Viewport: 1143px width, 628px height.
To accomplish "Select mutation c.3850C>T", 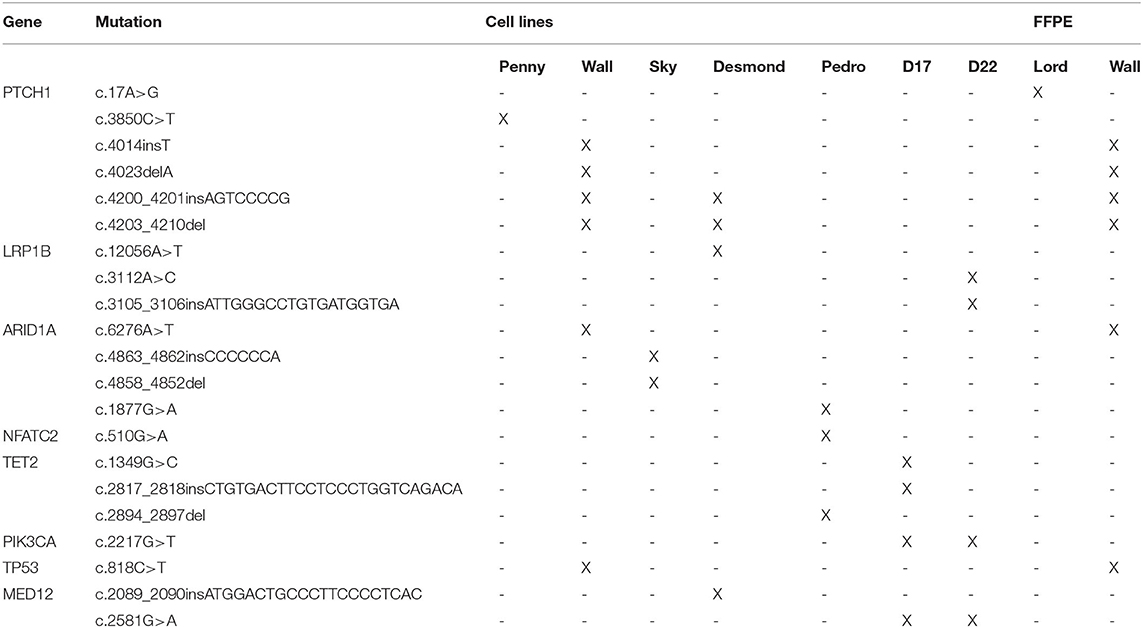I will (135, 119).
